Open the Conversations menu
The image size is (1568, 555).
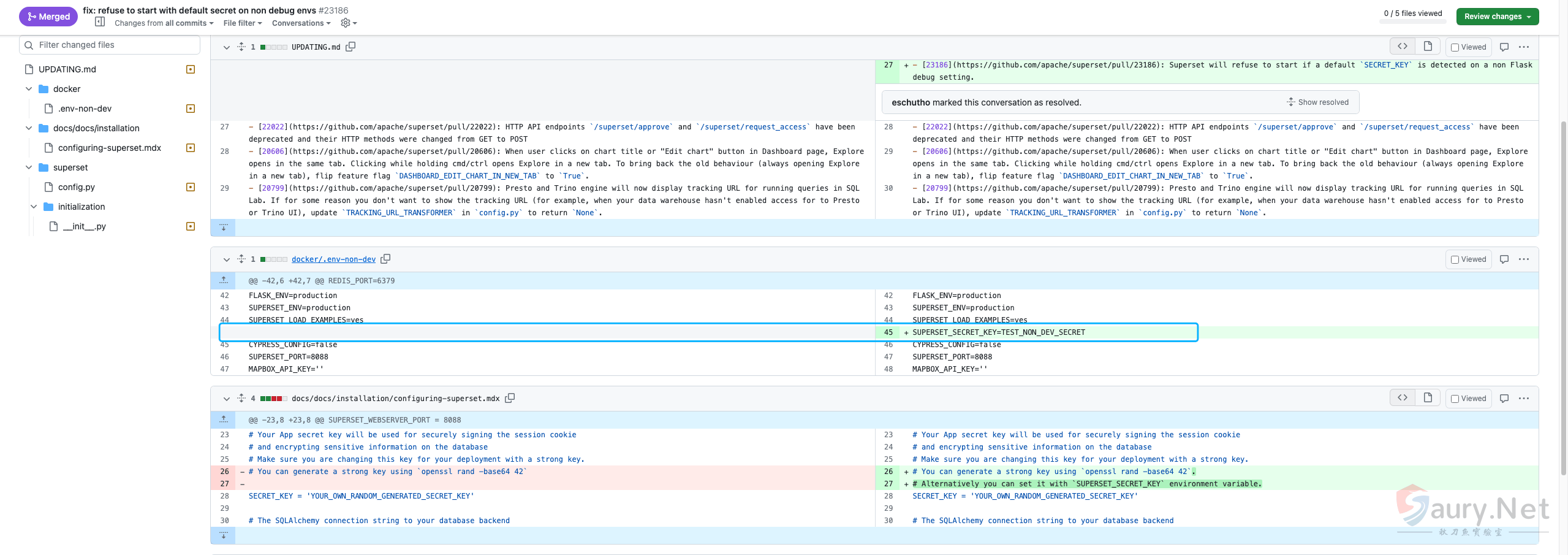301,23
